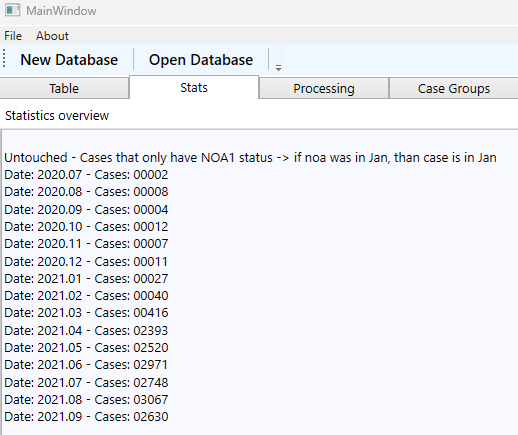Switch to the Table tab

[64, 88]
